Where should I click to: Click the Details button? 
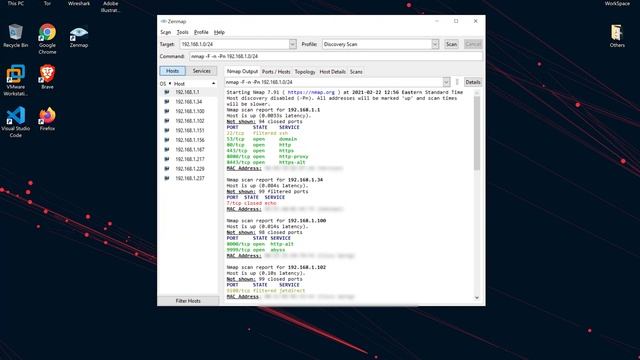tap(473, 82)
